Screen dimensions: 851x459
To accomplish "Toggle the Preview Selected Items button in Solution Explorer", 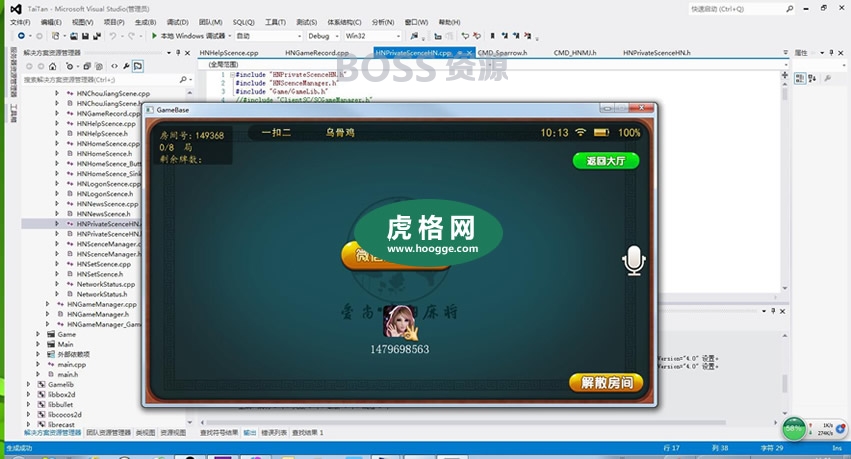I will pos(138,66).
